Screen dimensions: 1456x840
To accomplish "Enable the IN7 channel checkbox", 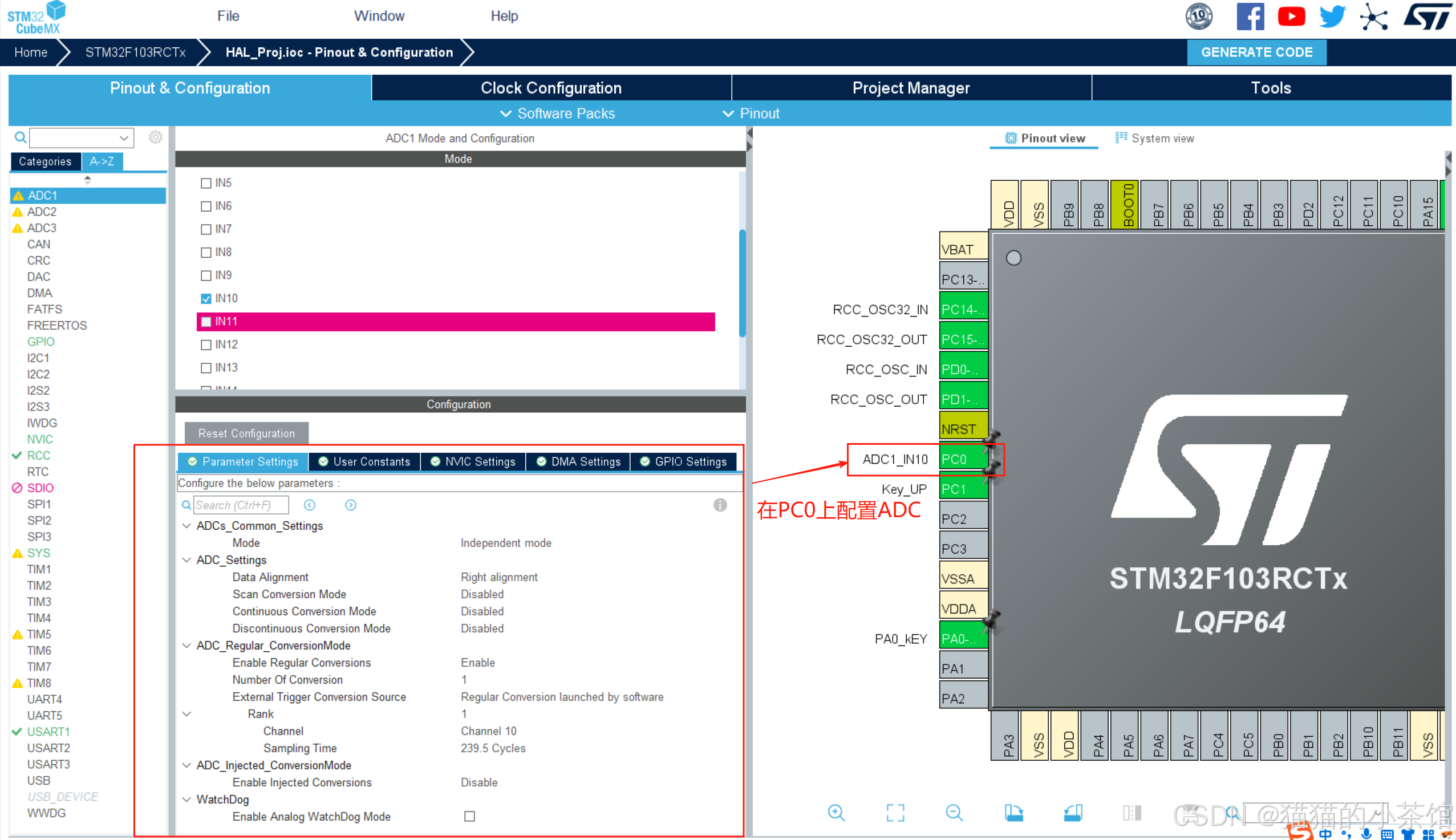I will [x=206, y=230].
